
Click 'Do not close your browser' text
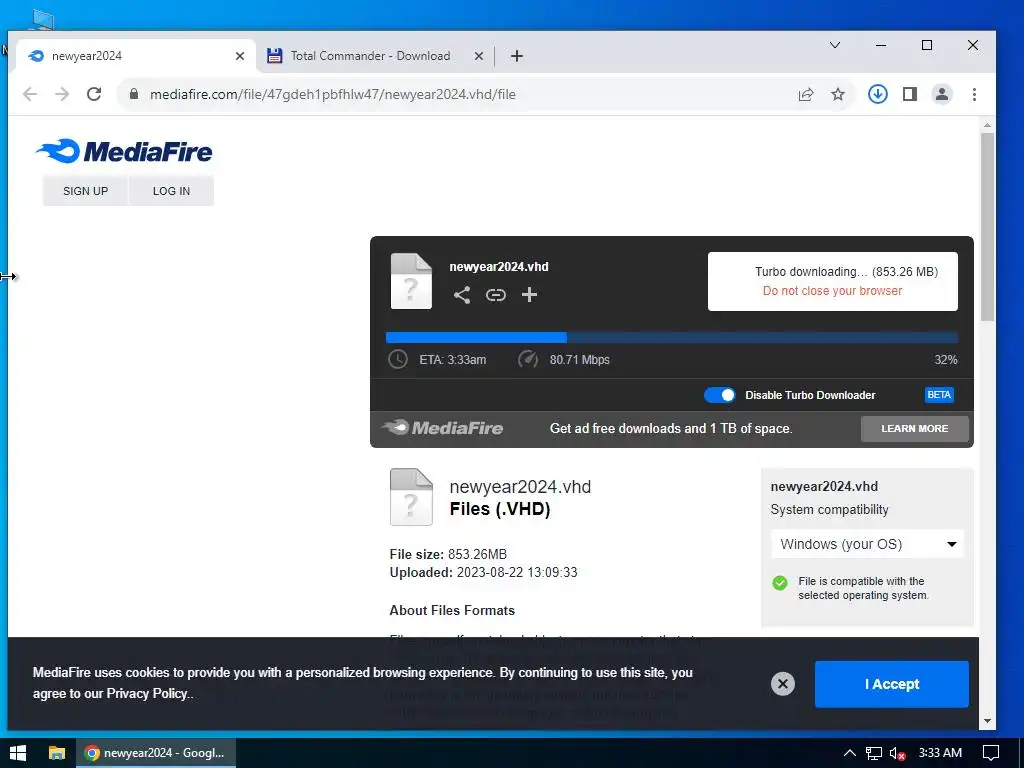[x=833, y=291]
